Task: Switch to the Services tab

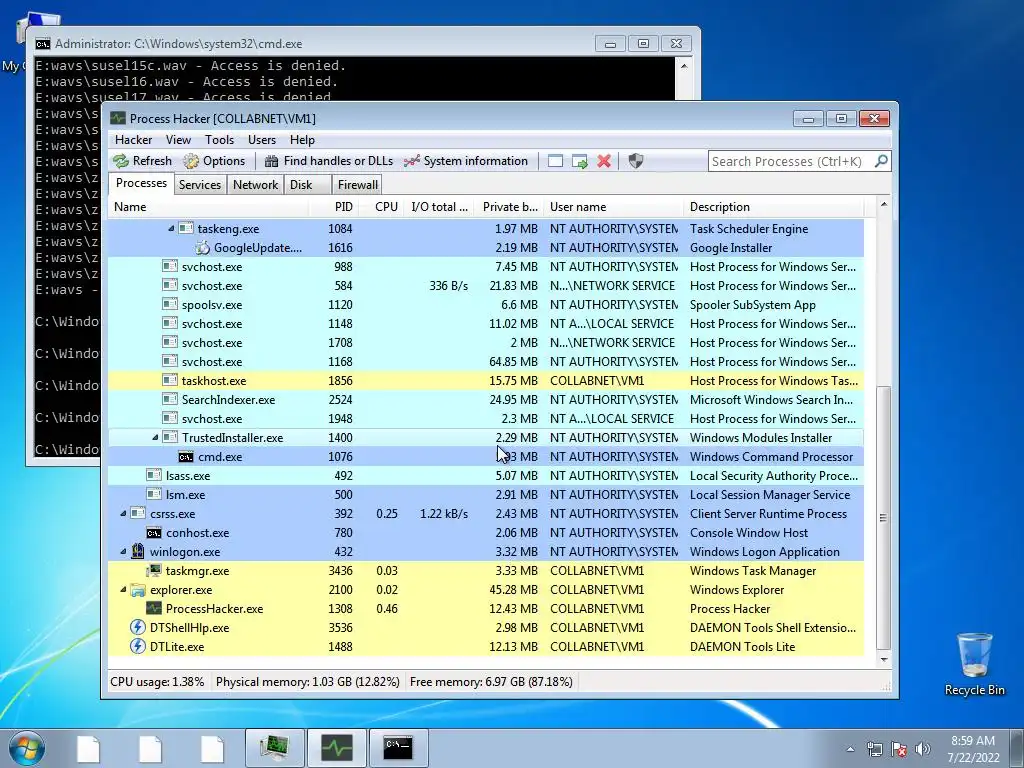Action: (200, 185)
